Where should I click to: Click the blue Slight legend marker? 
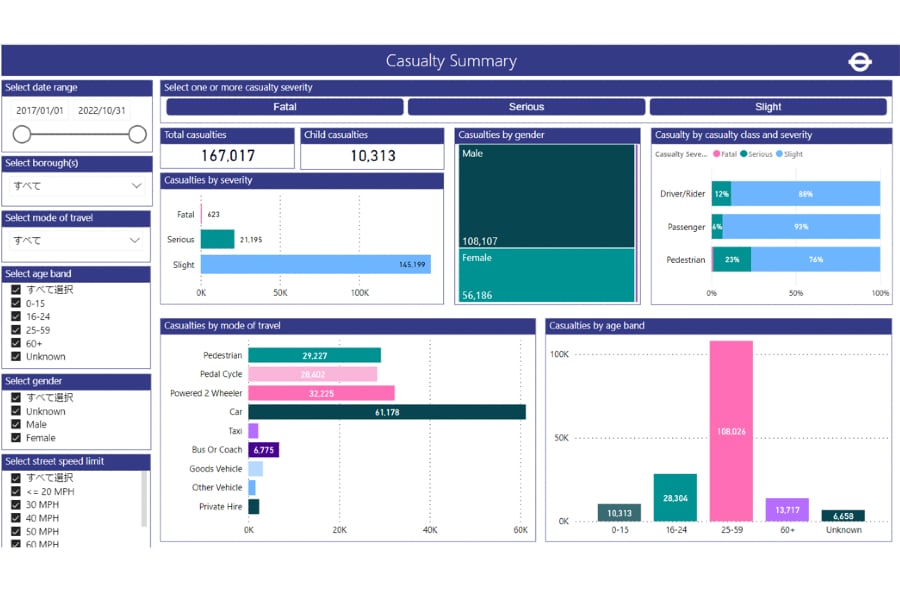click(x=780, y=154)
